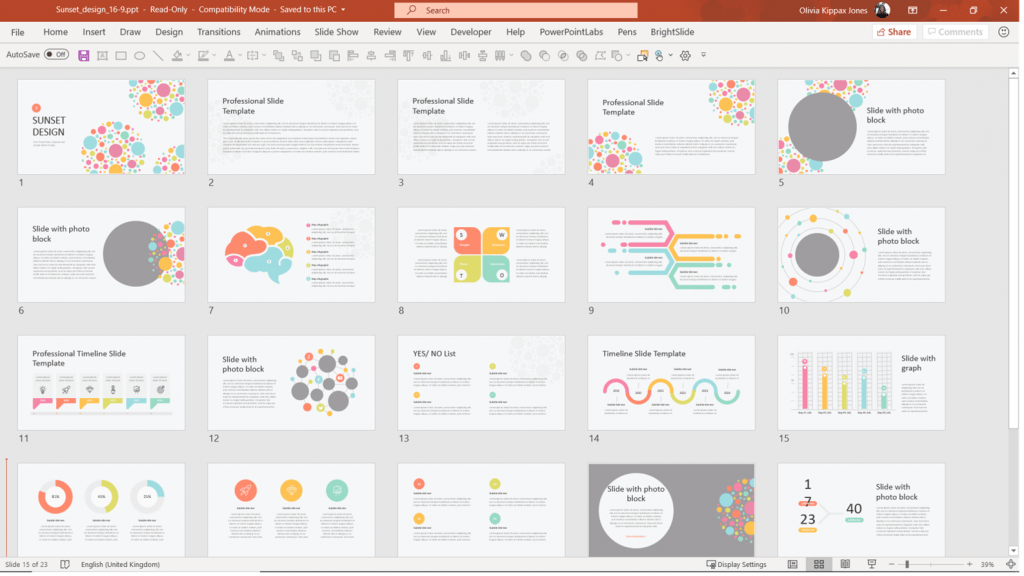Screen dimensions: 1024x576
Task: Open Reading View from the status bar
Action: pos(847,563)
